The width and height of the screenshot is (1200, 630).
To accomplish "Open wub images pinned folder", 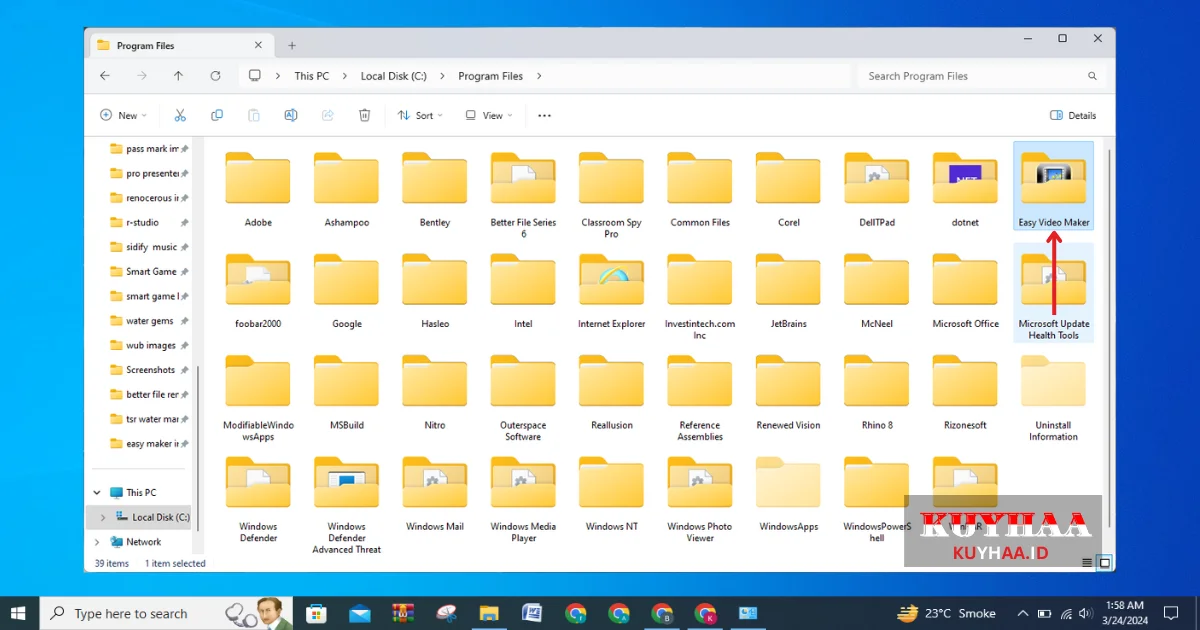I will pos(148,345).
